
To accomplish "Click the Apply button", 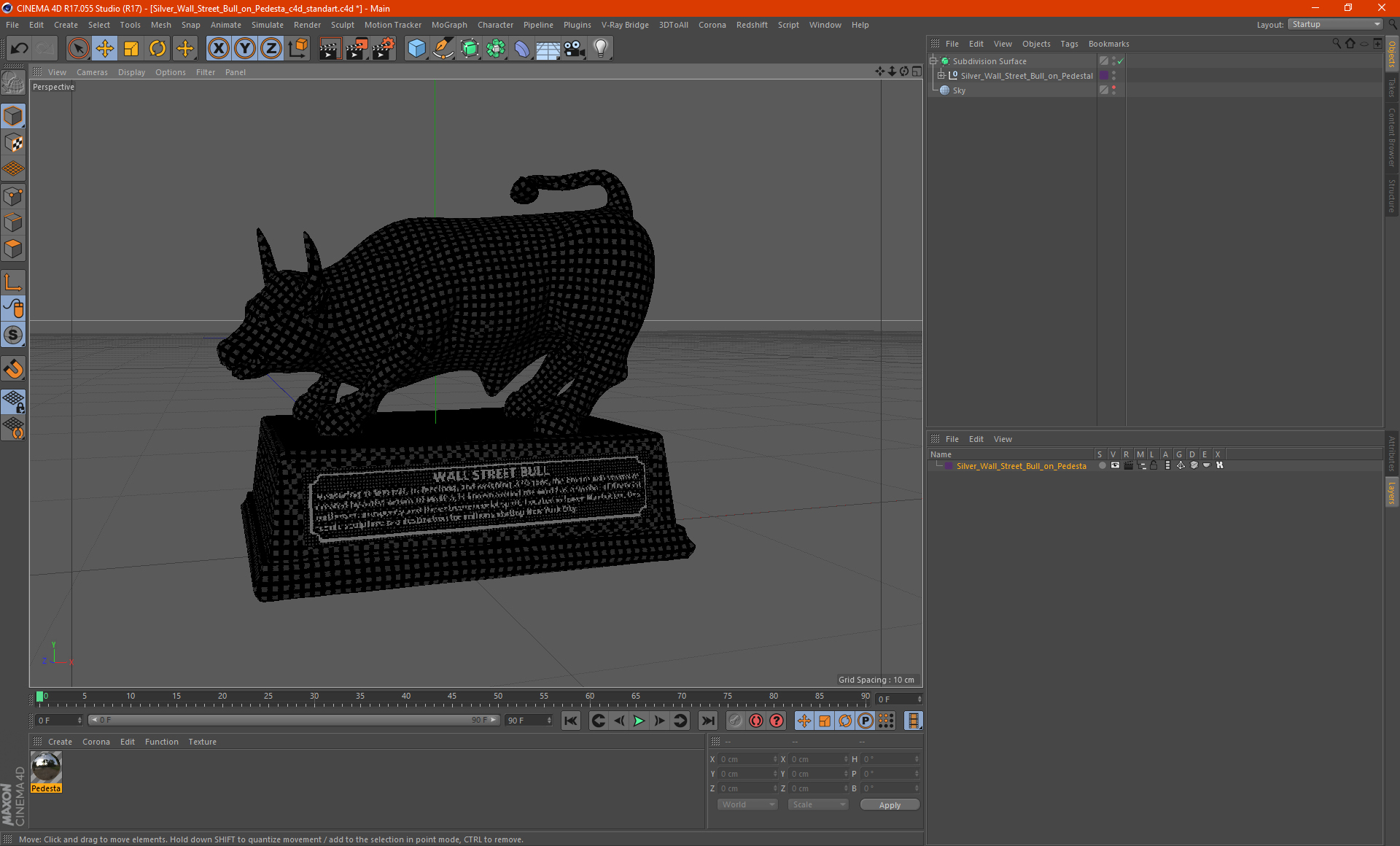I will [x=890, y=805].
